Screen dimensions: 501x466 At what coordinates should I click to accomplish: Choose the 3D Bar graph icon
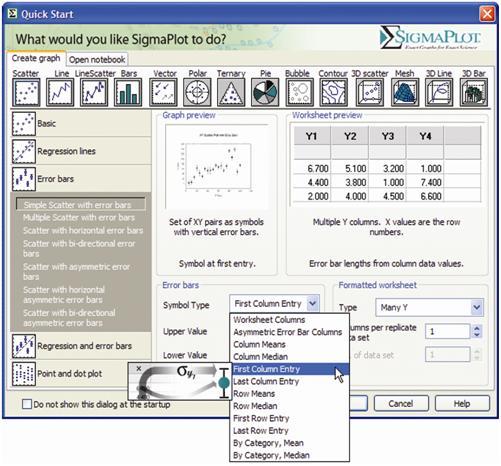pyautogui.click(x=474, y=92)
